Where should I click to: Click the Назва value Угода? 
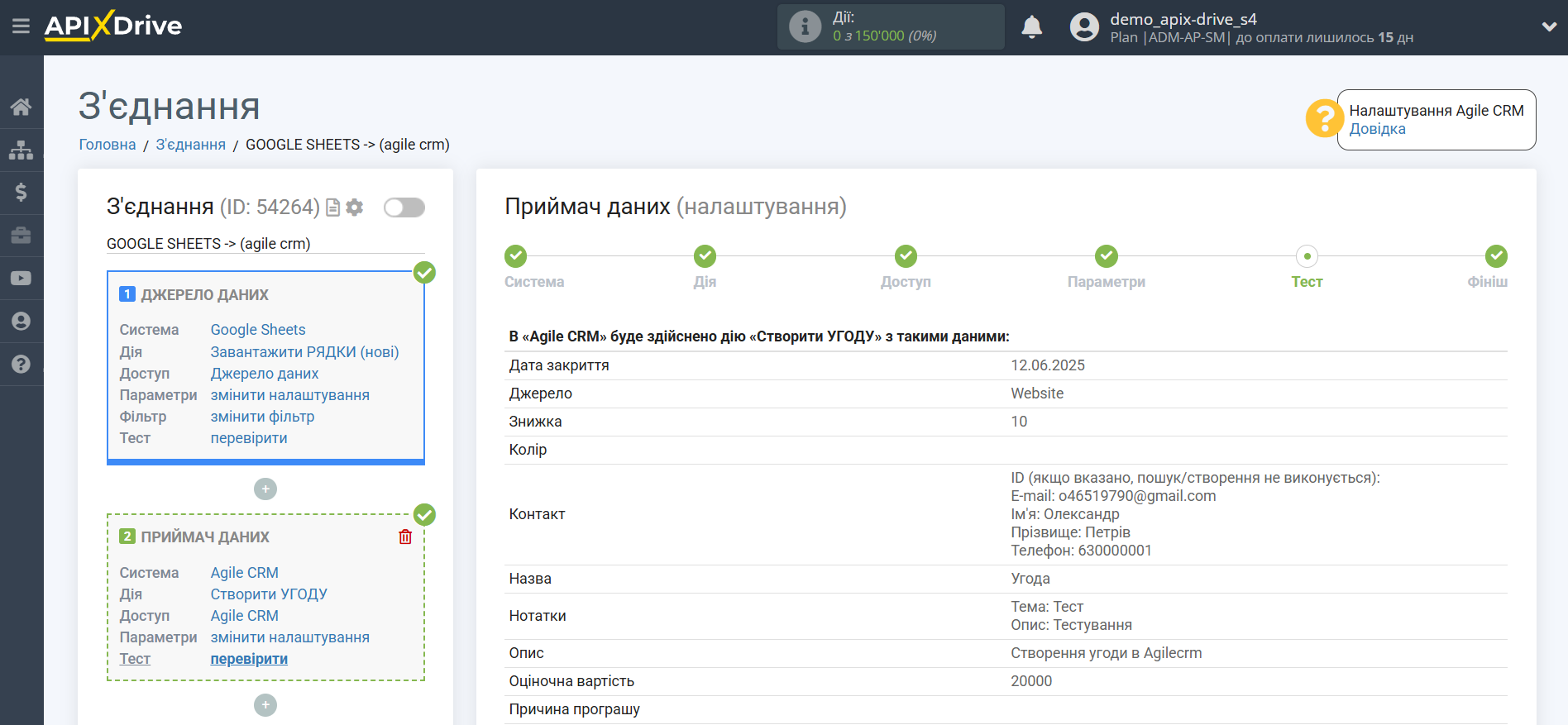(x=1030, y=579)
